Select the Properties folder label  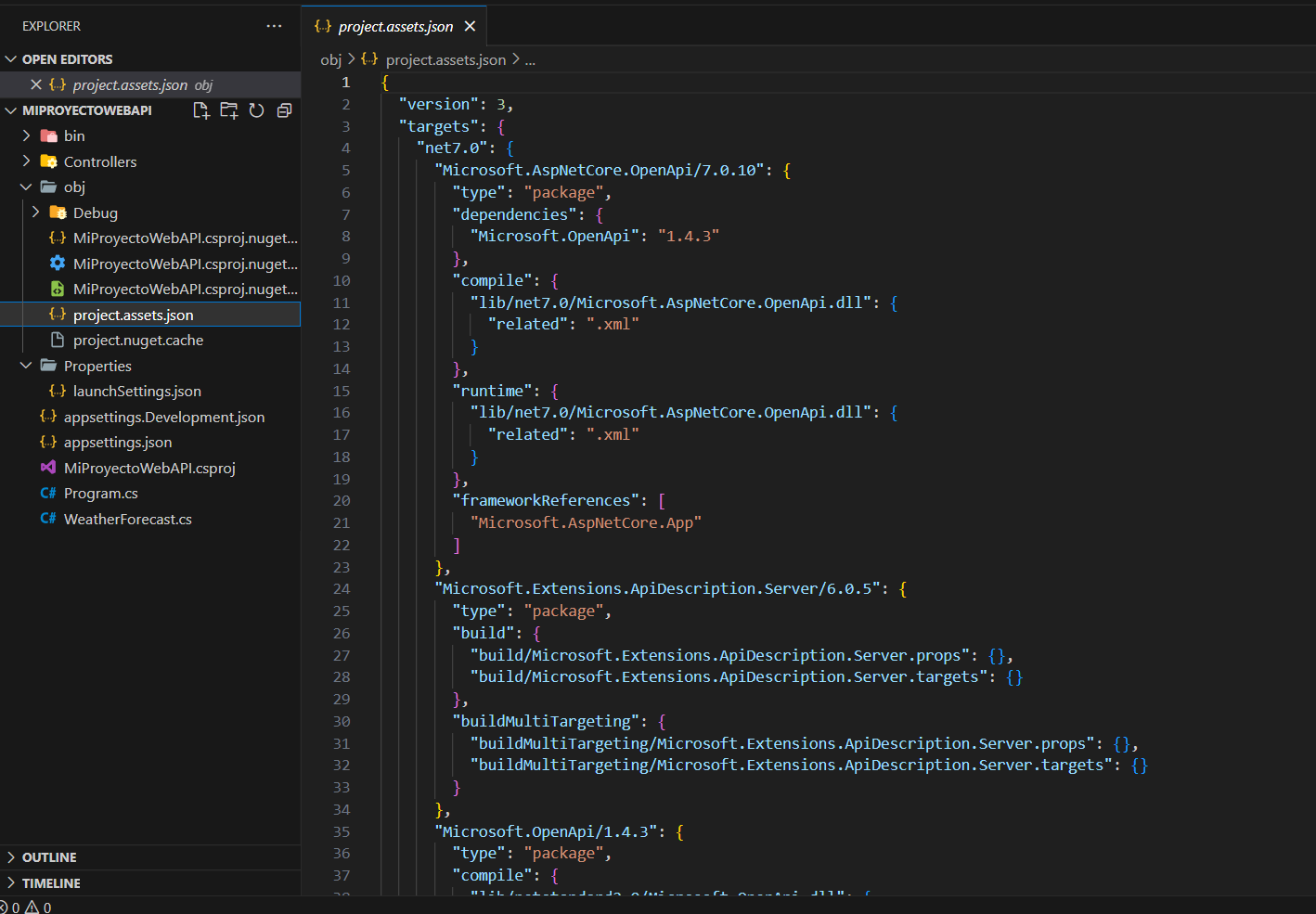pyautogui.click(x=97, y=366)
